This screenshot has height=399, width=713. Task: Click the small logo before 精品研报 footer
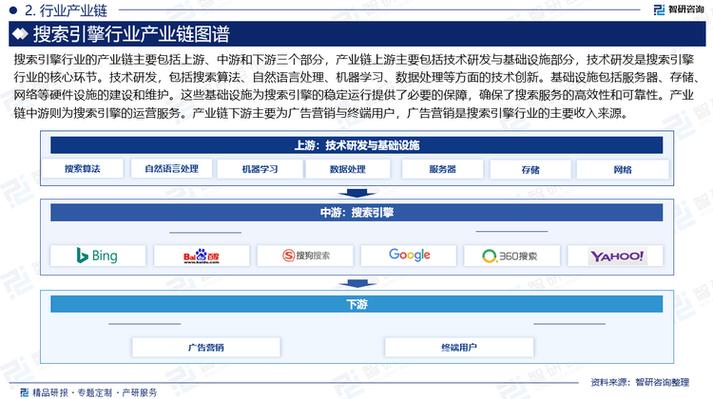(24, 392)
